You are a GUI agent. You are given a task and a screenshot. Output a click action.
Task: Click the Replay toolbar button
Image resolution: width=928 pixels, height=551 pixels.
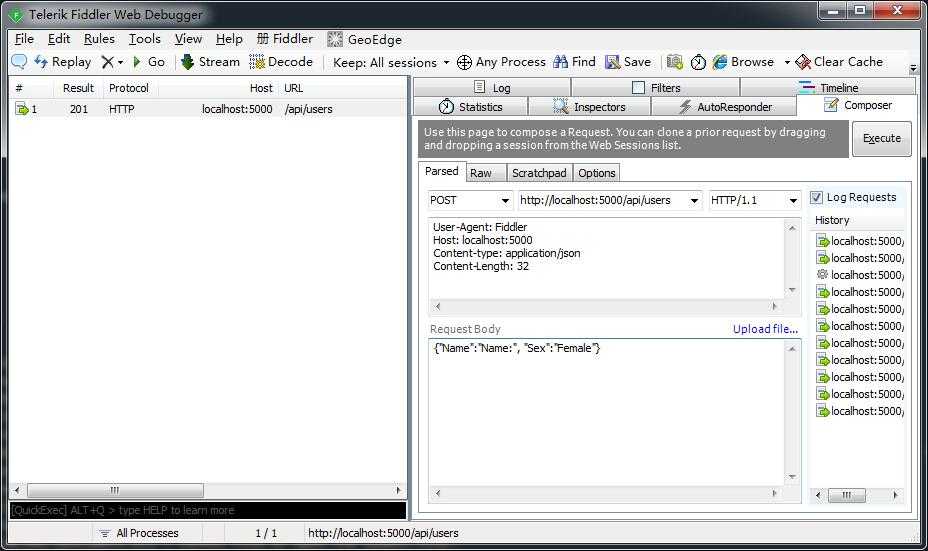63,62
